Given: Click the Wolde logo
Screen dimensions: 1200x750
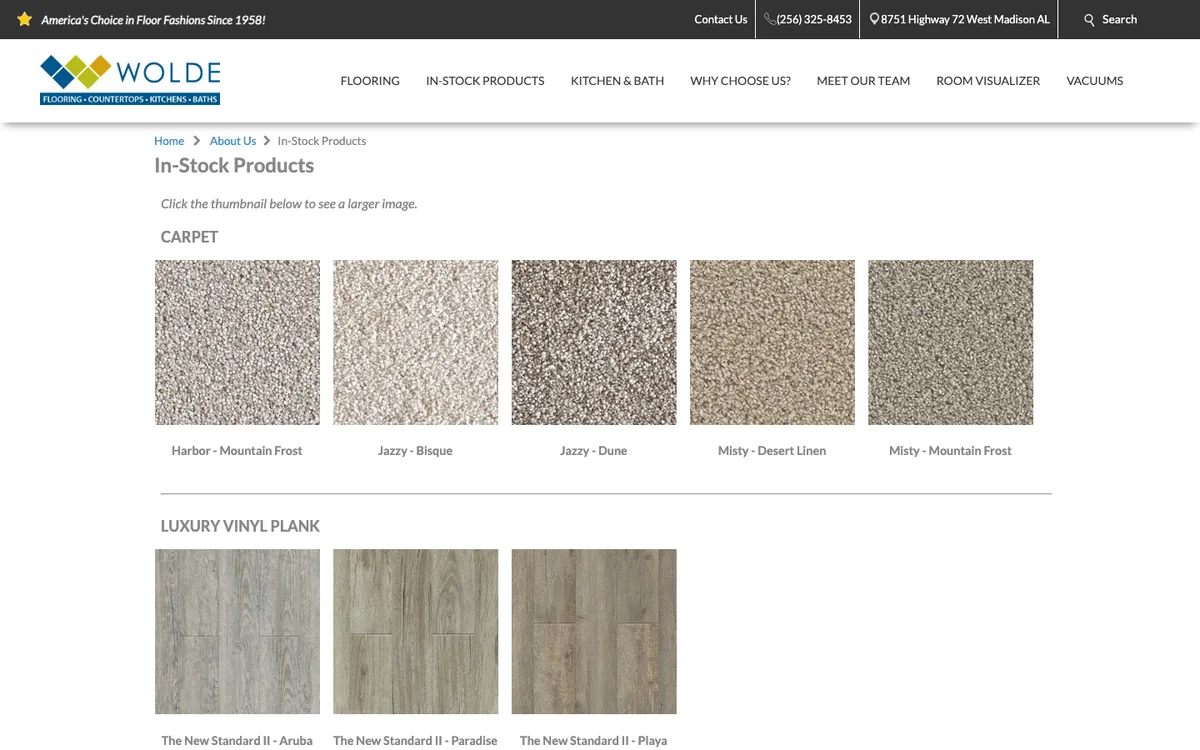Looking at the screenshot, I should [130, 80].
